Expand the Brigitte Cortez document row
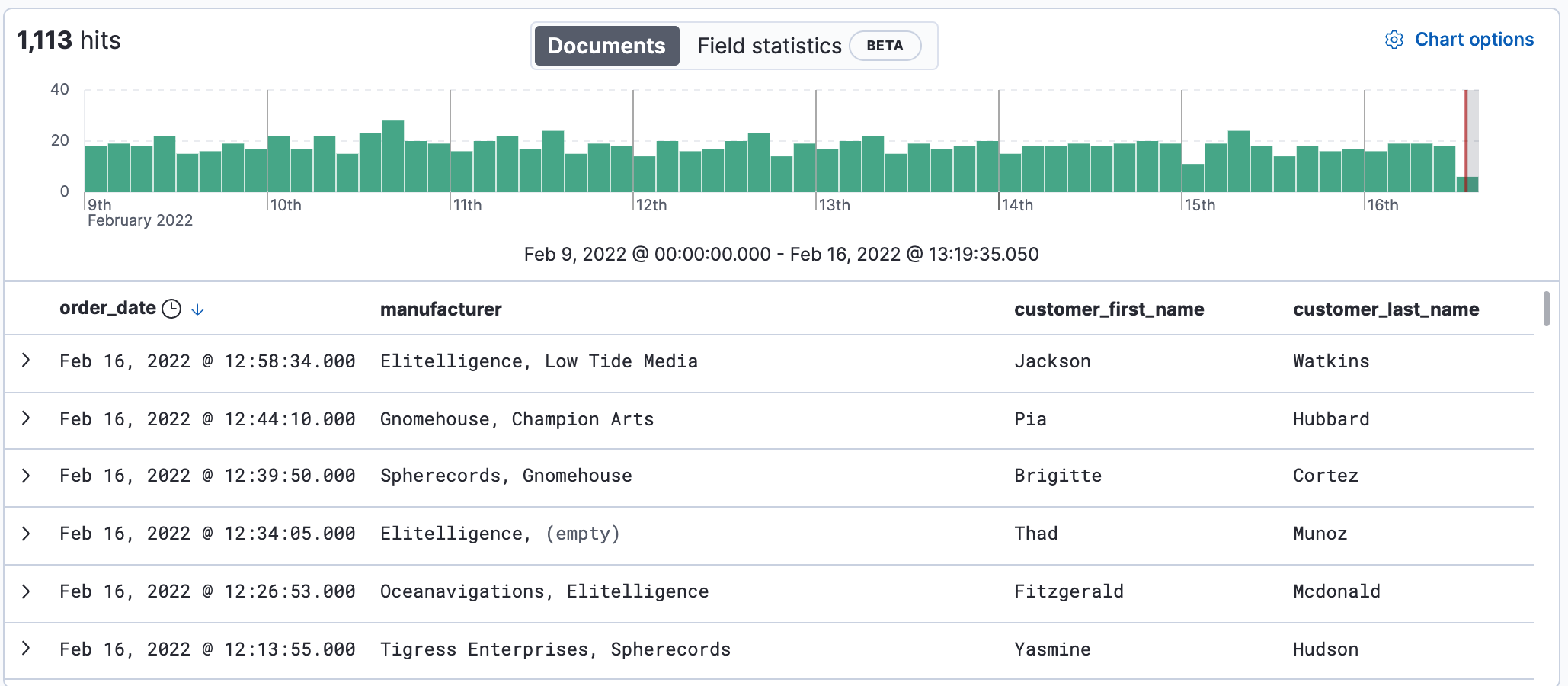Image resolution: width=1568 pixels, height=686 pixels. coord(27,476)
